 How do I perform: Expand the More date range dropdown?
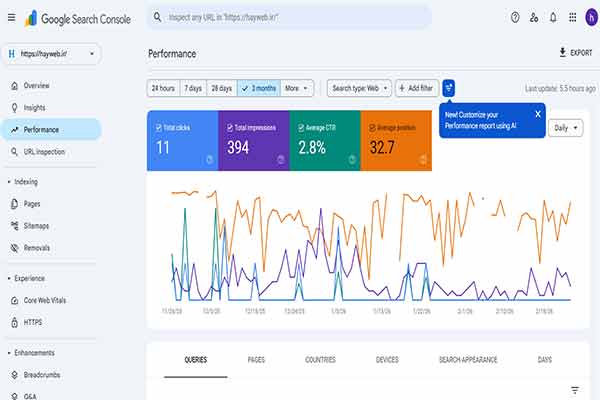pos(297,88)
